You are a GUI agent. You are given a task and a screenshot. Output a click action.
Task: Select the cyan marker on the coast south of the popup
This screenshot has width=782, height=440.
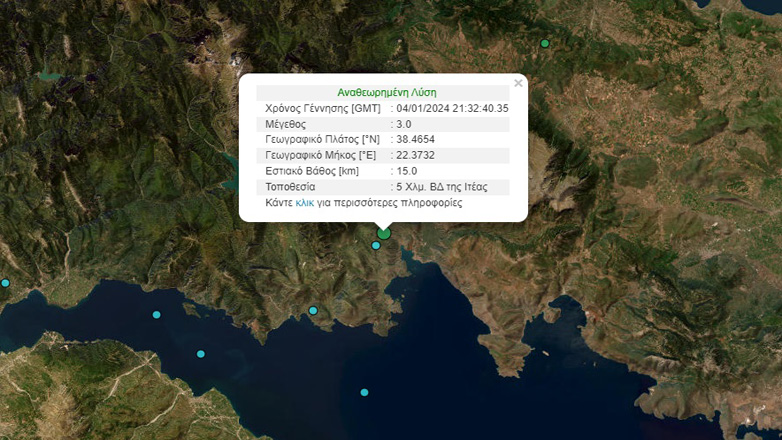(x=313, y=310)
